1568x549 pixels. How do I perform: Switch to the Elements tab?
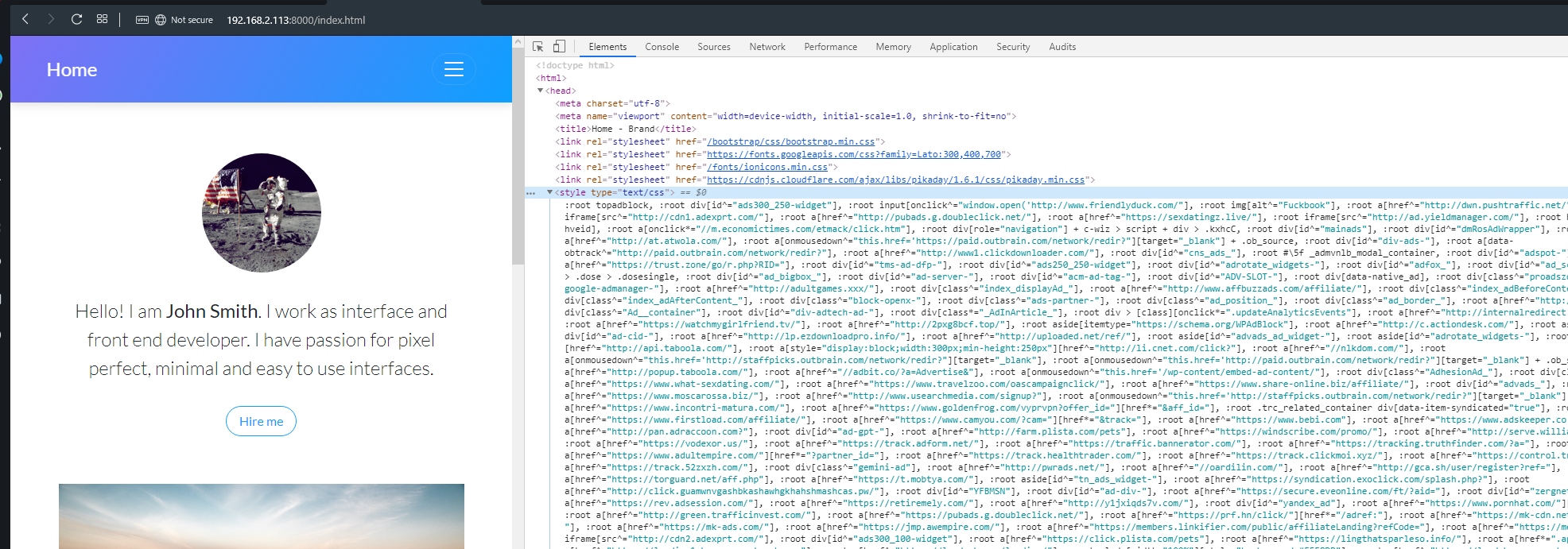coord(607,47)
